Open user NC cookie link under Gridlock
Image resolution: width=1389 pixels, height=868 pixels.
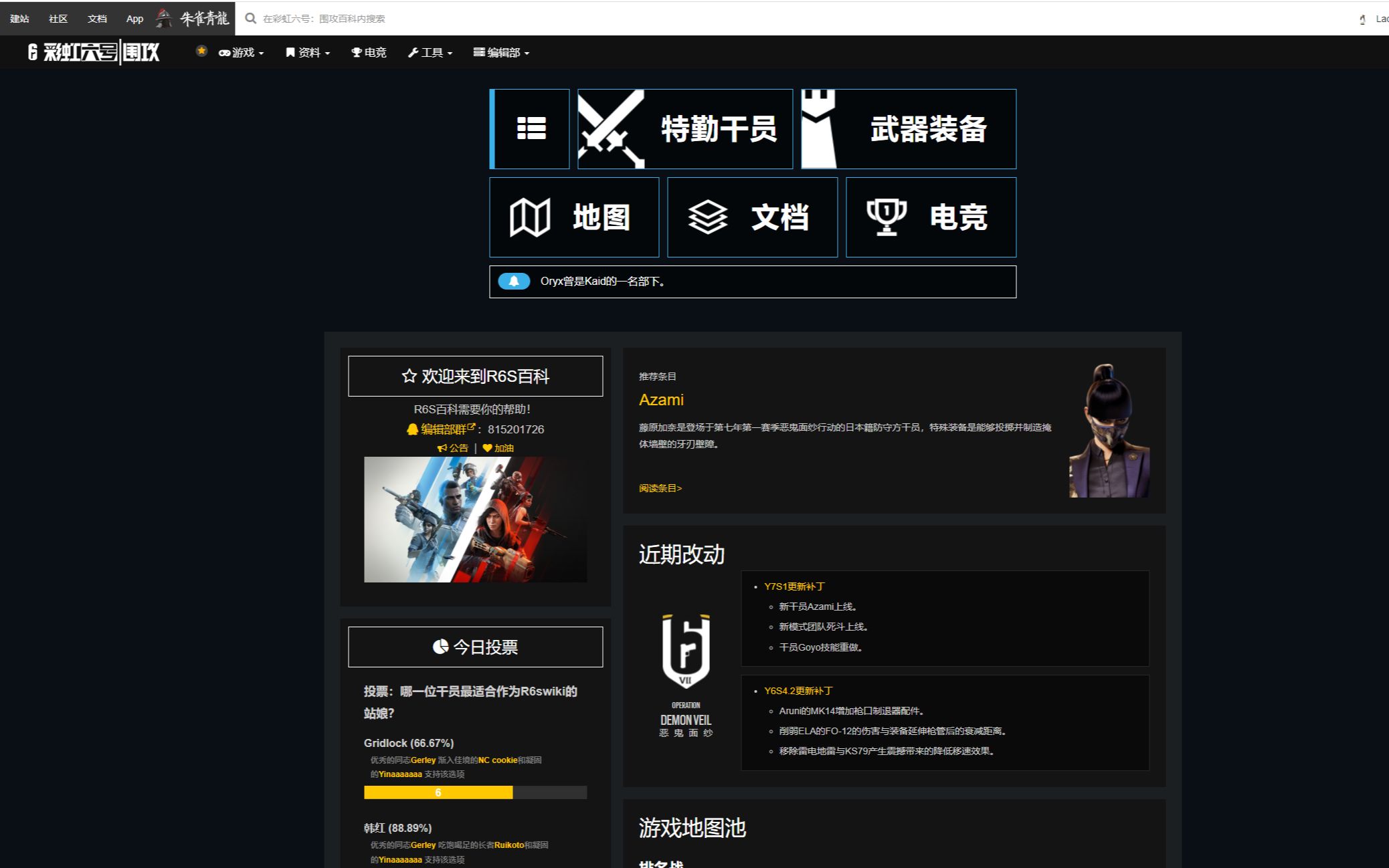498,760
